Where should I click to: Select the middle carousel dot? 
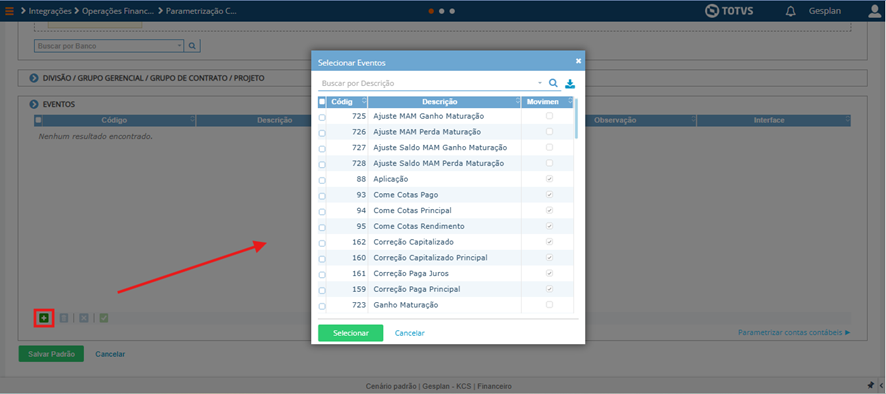tap(442, 11)
